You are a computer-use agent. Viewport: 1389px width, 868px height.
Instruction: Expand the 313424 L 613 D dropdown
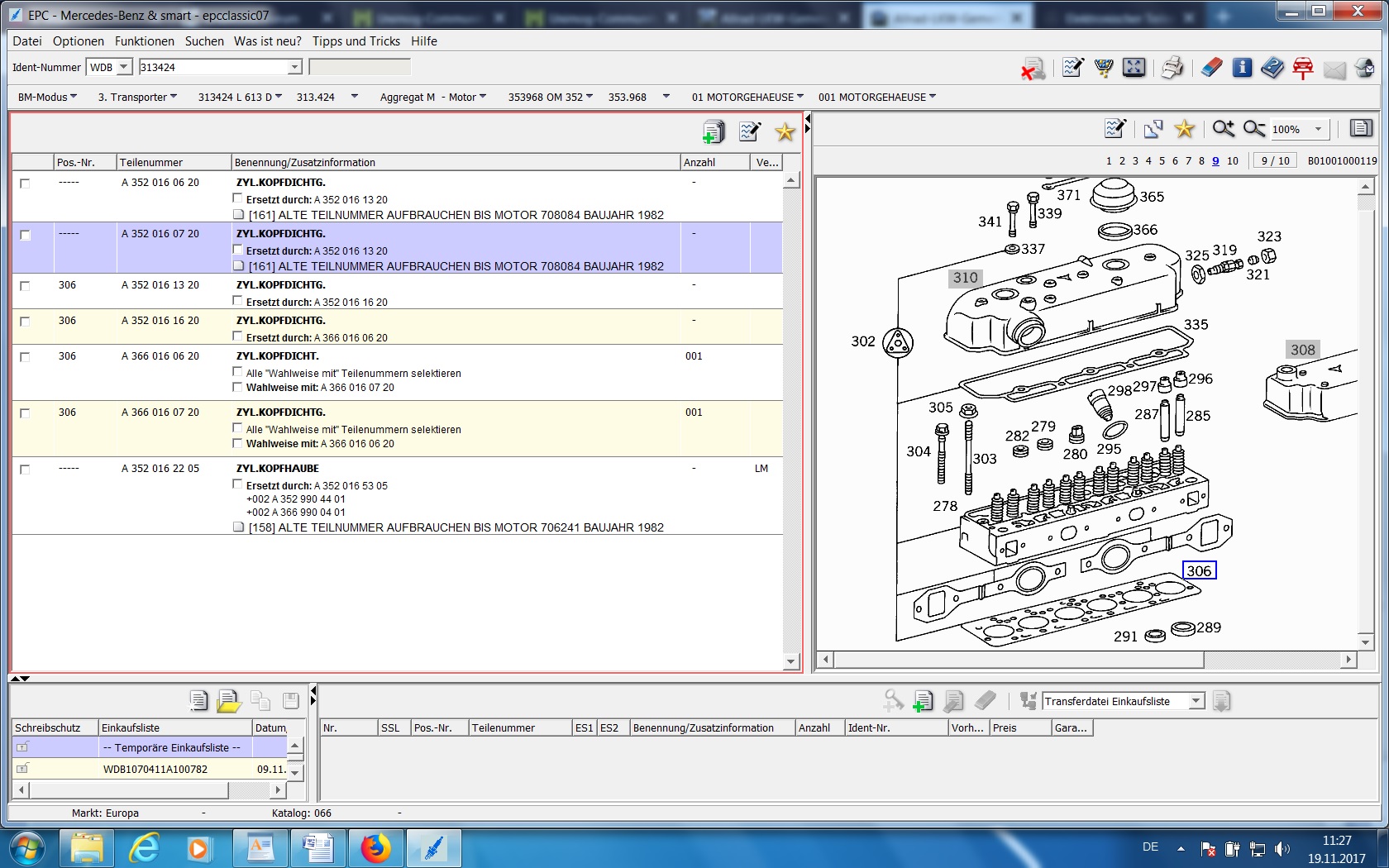coord(241,97)
